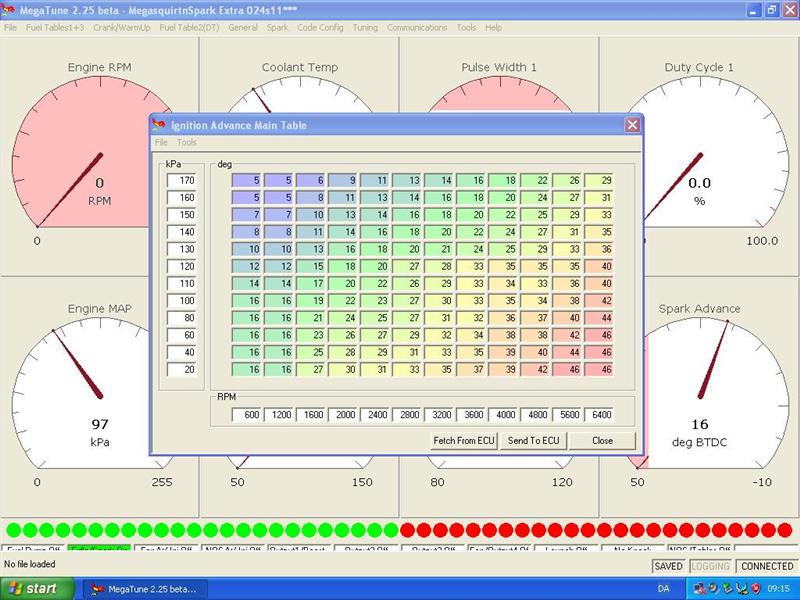This screenshot has height=600, width=800.
Task: Open the Code Config menu
Action: [320, 28]
